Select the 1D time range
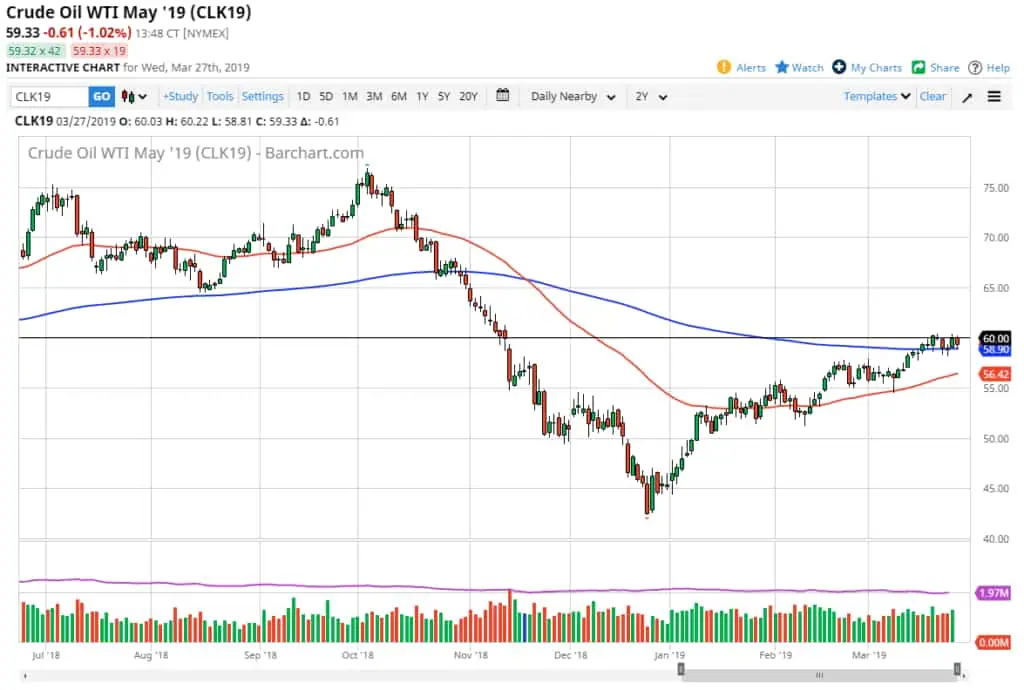 [x=303, y=97]
